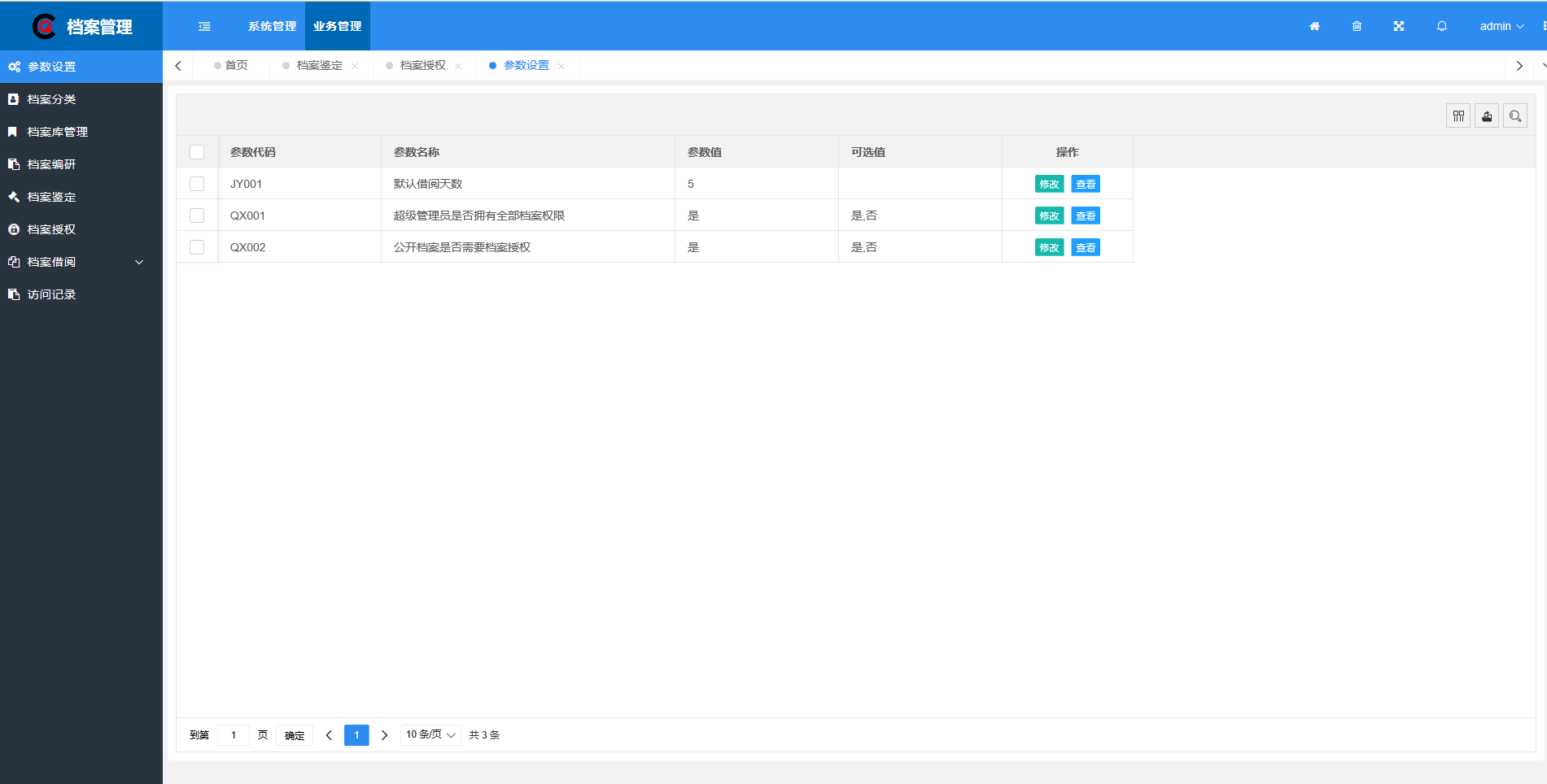Switch to the 档案授权 tab
This screenshot has width=1547, height=784.
(422, 65)
